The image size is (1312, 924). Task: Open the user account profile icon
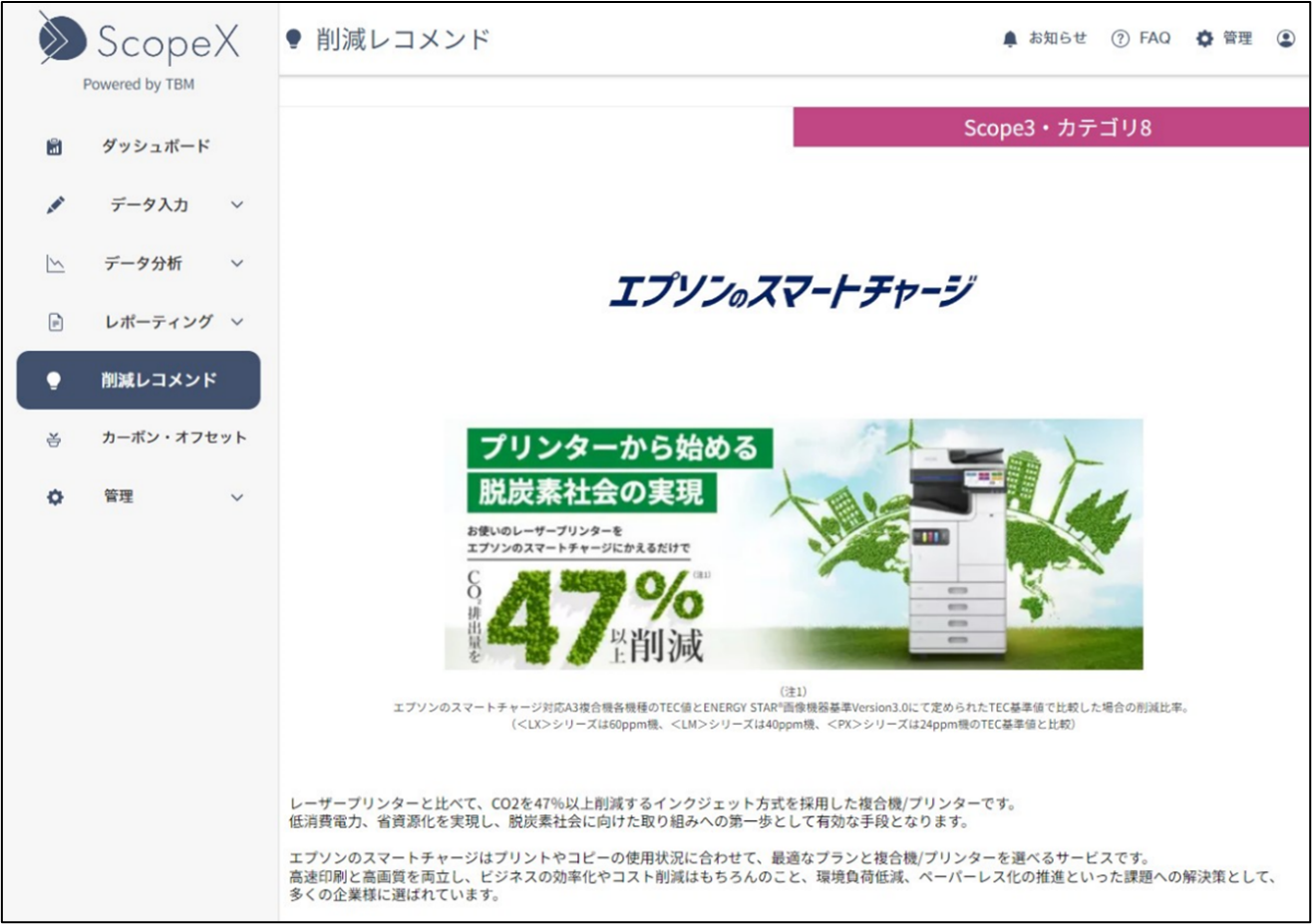click(x=1286, y=38)
